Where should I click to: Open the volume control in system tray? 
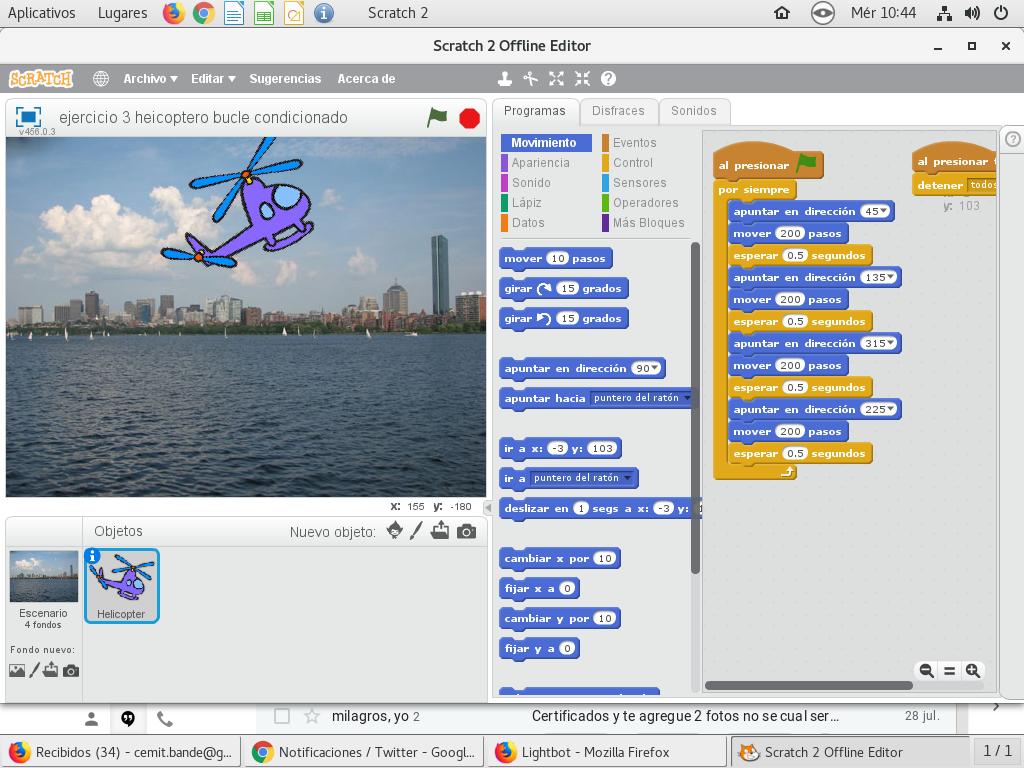pos(972,13)
